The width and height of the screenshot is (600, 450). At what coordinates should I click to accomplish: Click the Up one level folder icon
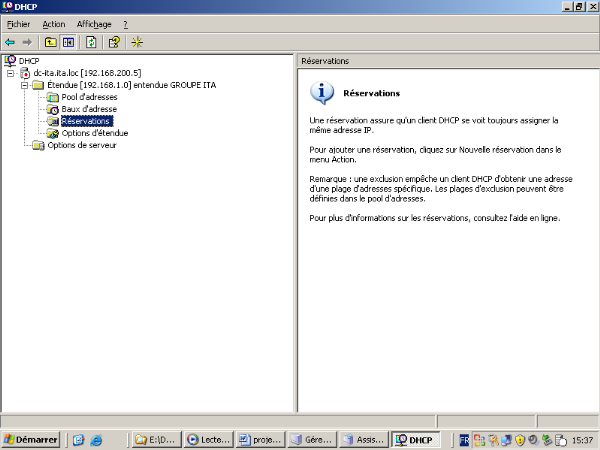[x=49, y=42]
